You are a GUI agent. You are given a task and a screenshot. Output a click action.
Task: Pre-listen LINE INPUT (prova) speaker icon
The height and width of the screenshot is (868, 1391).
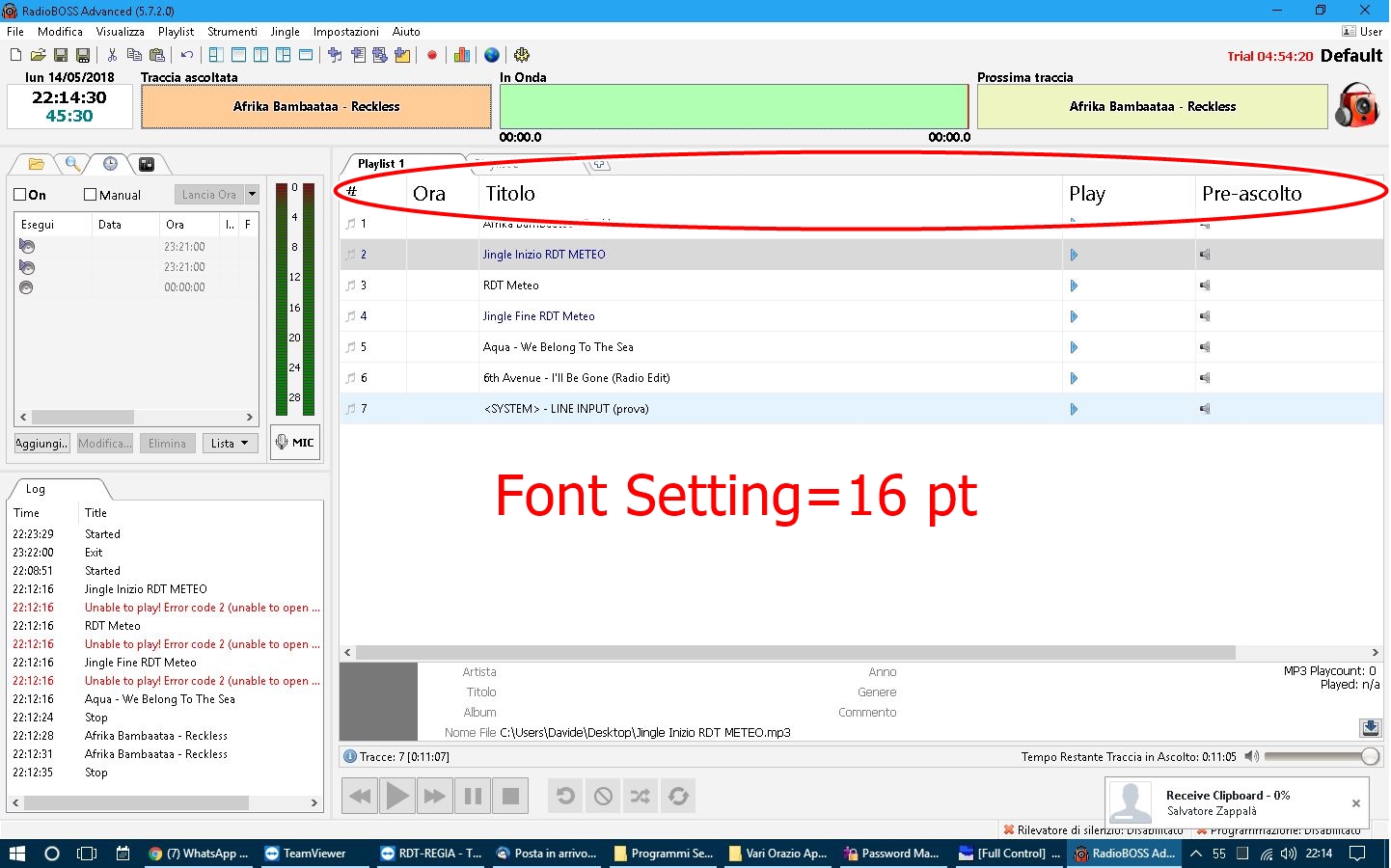click(1205, 409)
